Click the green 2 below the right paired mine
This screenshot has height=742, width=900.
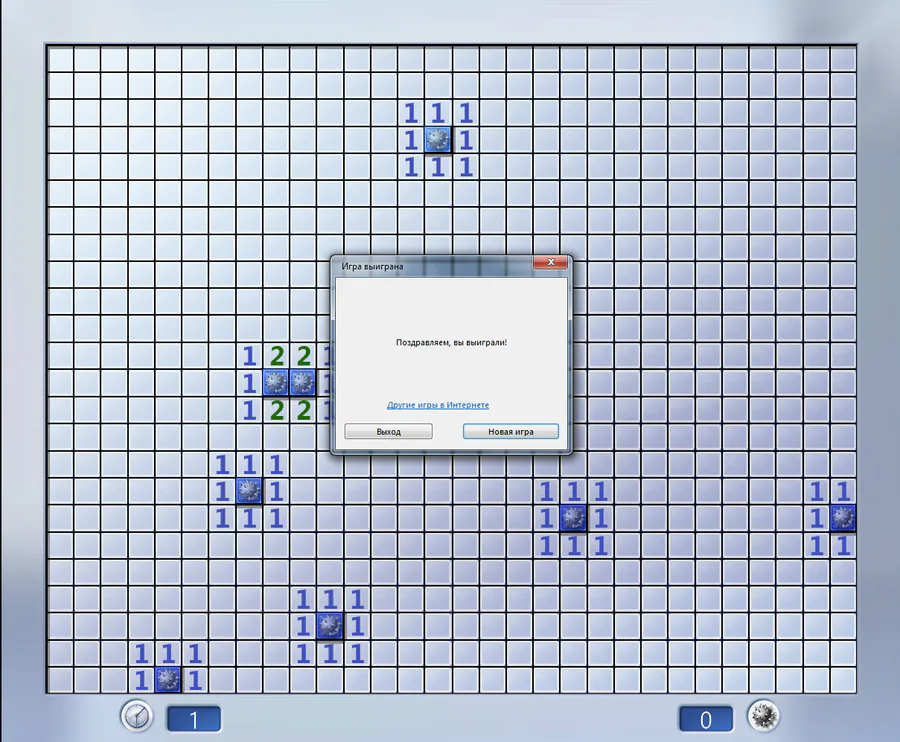point(303,410)
